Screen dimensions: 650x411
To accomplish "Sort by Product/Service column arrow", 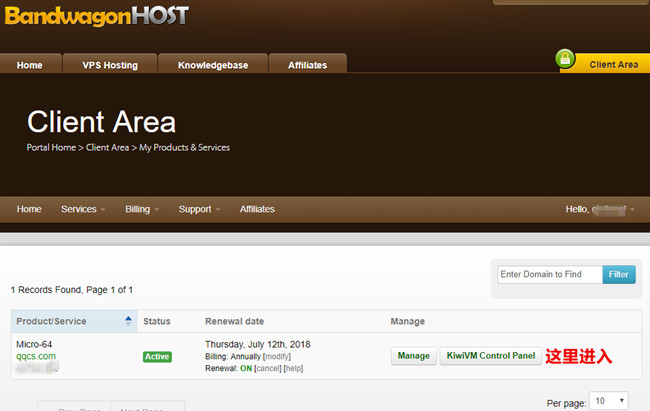I will click(128, 321).
